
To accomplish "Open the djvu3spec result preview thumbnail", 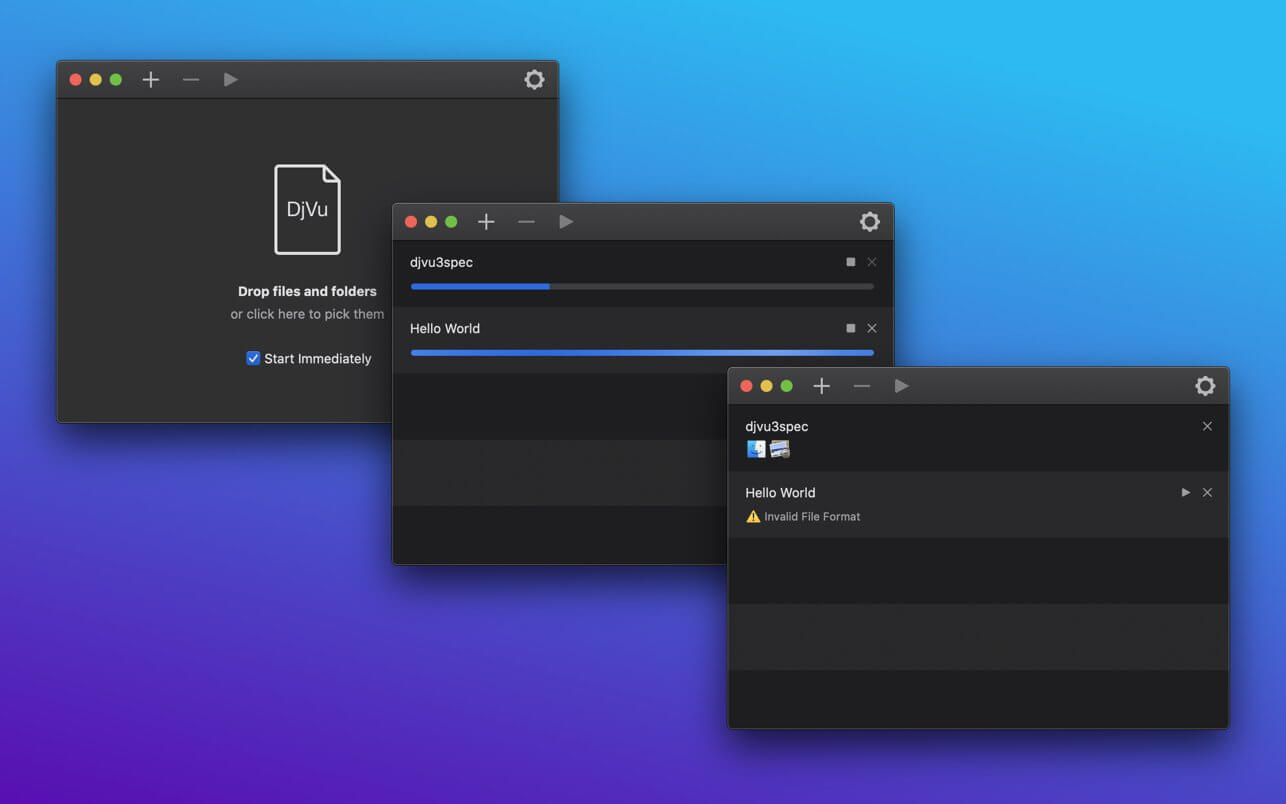I will (779, 449).
